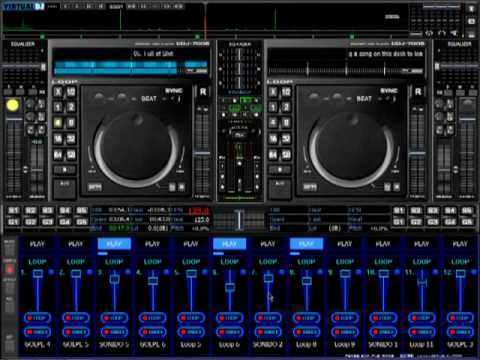Click the volume fader handle of sampler slot 3
The width and height of the screenshot is (480, 360).
point(114,279)
